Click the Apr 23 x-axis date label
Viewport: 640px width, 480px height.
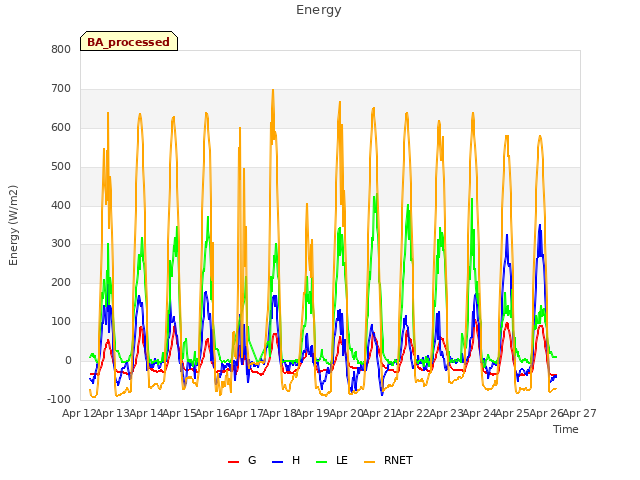point(446,413)
